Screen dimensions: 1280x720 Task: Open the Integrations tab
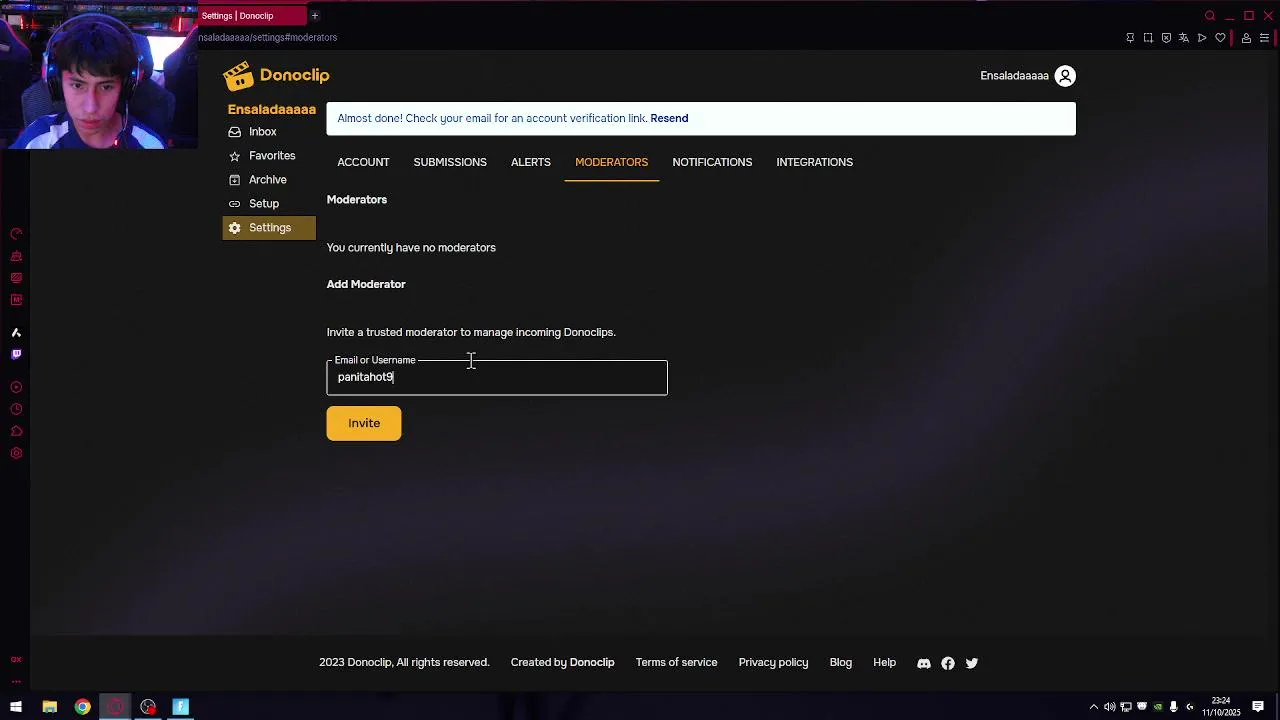click(x=814, y=162)
